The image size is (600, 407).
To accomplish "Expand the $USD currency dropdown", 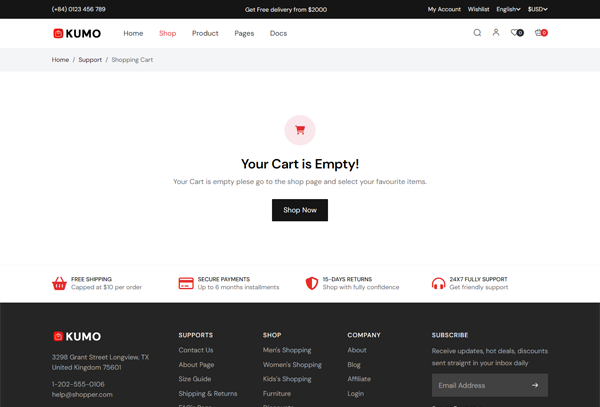I will pos(537,9).
